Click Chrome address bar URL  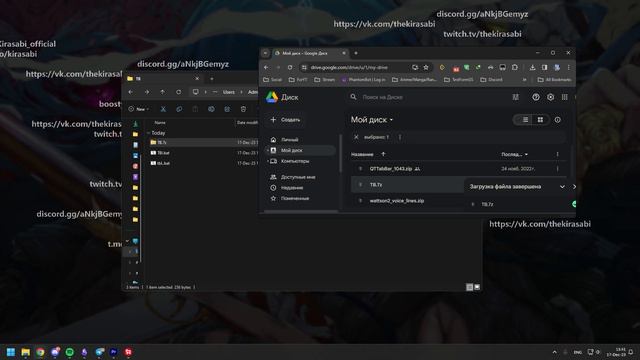tap(349, 67)
